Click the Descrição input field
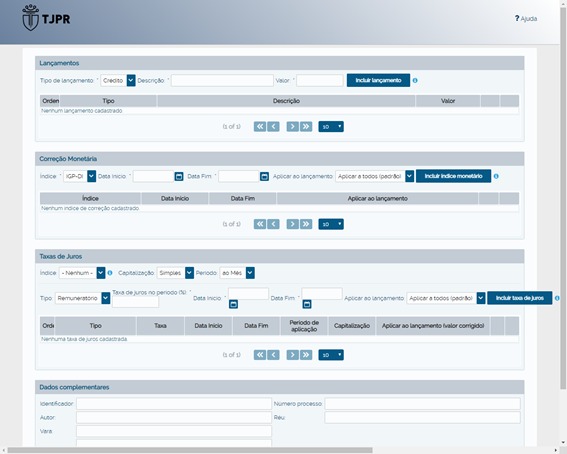Screen dimensions: 567x454 pyautogui.click(x=222, y=81)
